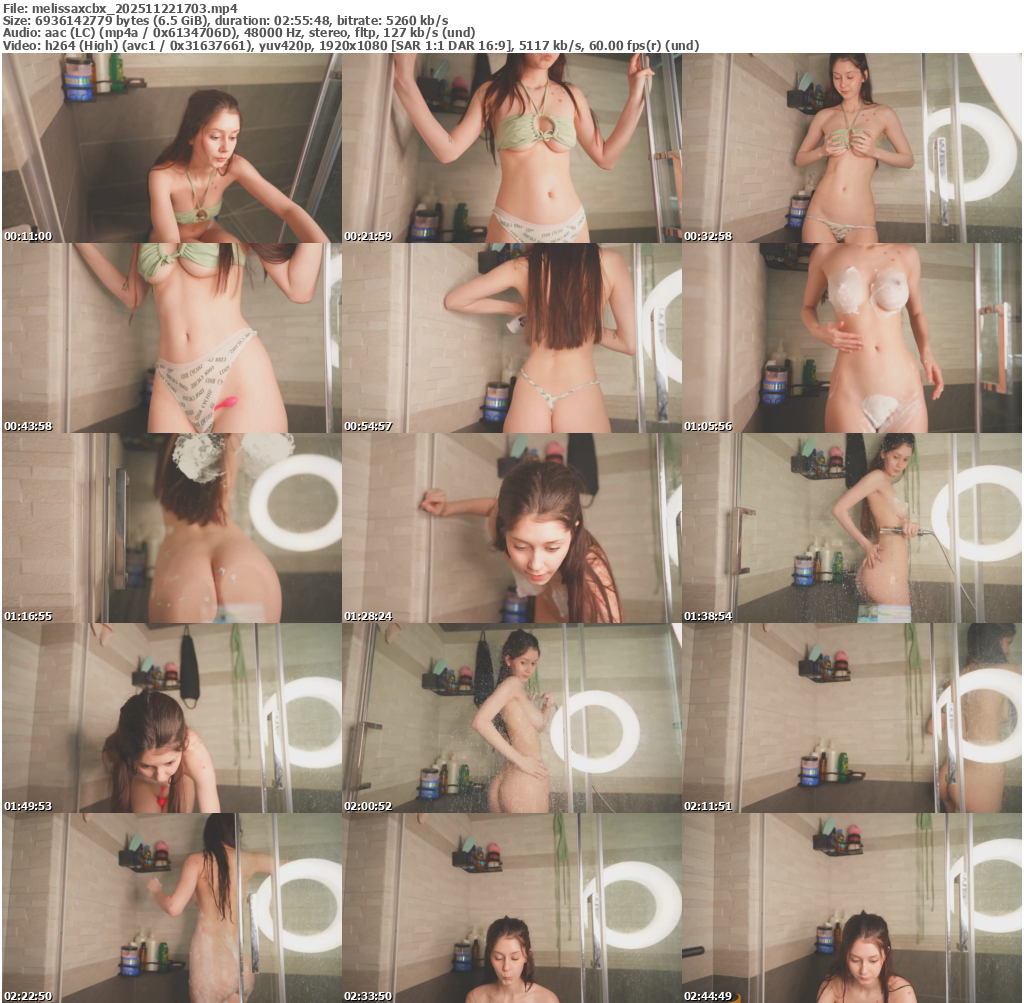
Task: Open the thumbnail labeled 01:38:54
Action: tap(851, 528)
